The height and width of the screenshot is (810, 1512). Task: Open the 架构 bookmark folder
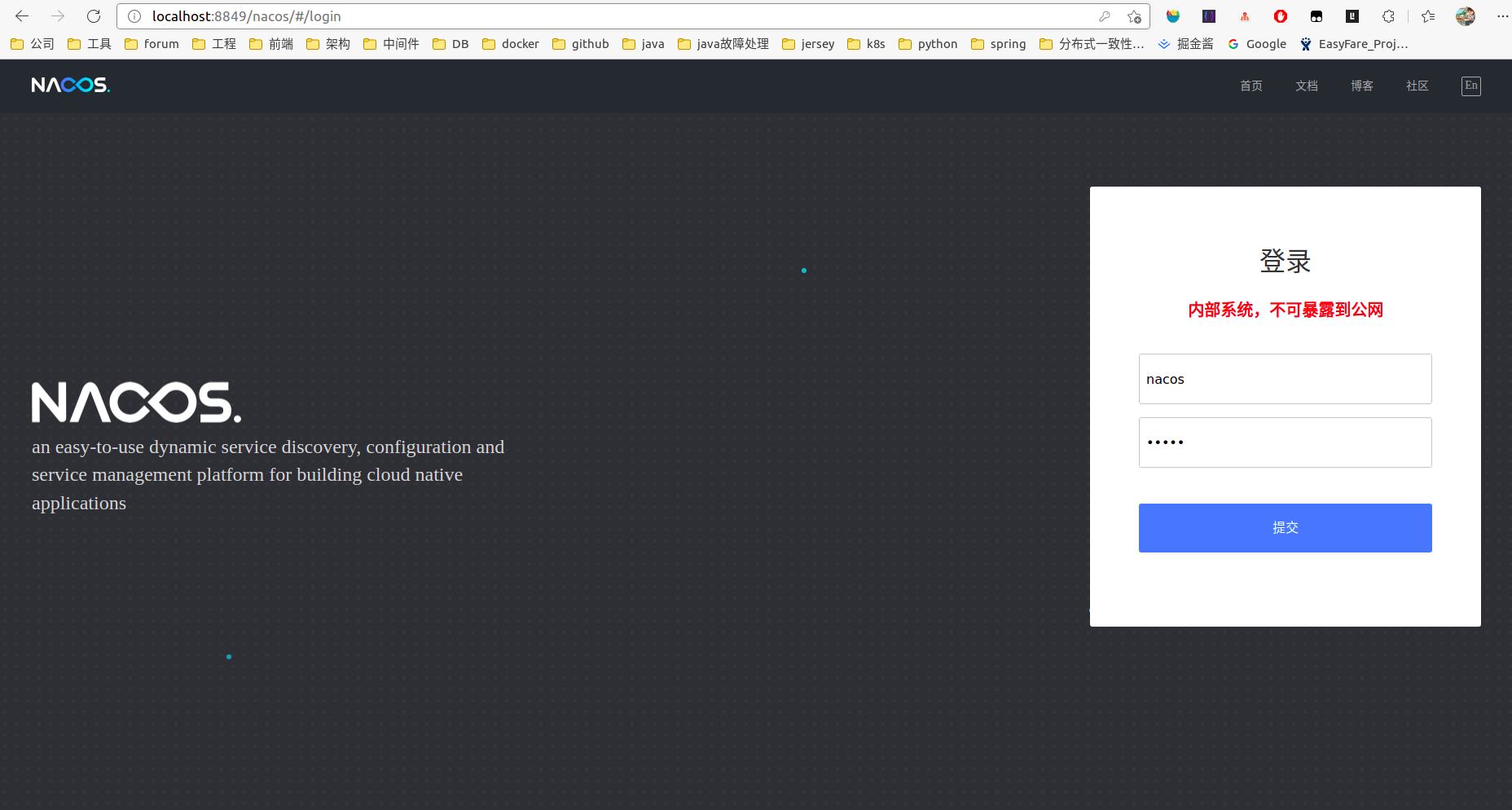(x=328, y=44)
